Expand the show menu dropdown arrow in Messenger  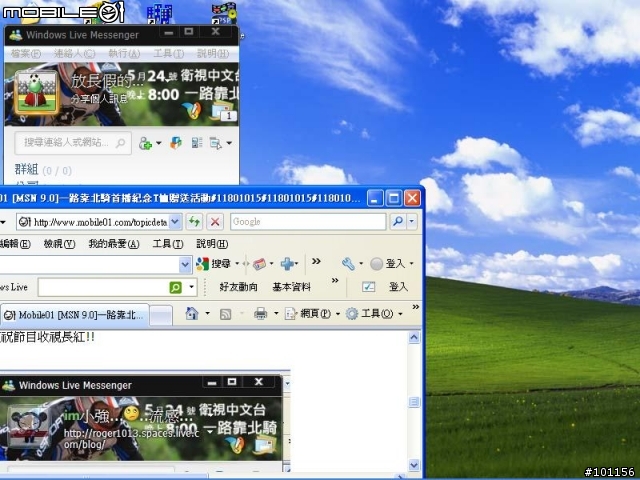pos(229,143)
